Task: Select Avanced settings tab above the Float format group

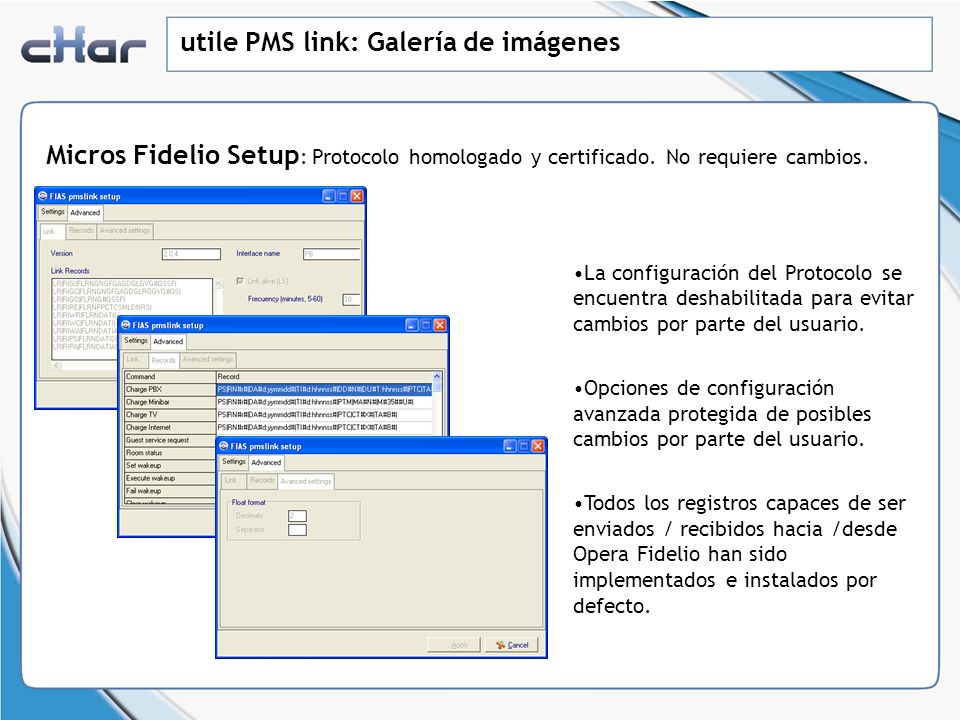Action: [306, 482]
